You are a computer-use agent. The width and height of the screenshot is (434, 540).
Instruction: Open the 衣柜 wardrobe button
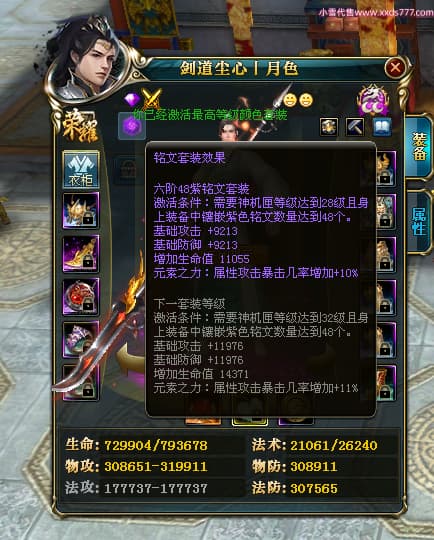[x=81, y=170]
